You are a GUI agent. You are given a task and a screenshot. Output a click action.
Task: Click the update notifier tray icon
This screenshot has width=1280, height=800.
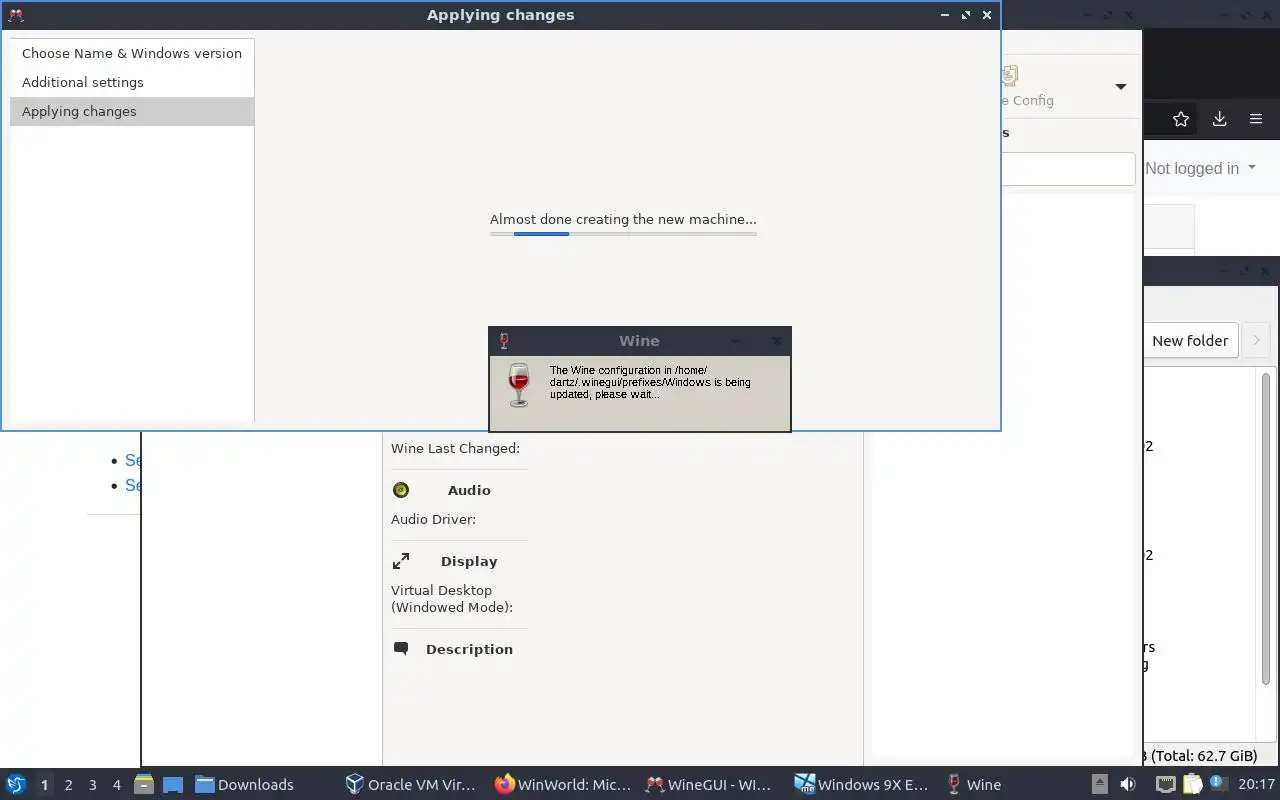coord(1218,784)
